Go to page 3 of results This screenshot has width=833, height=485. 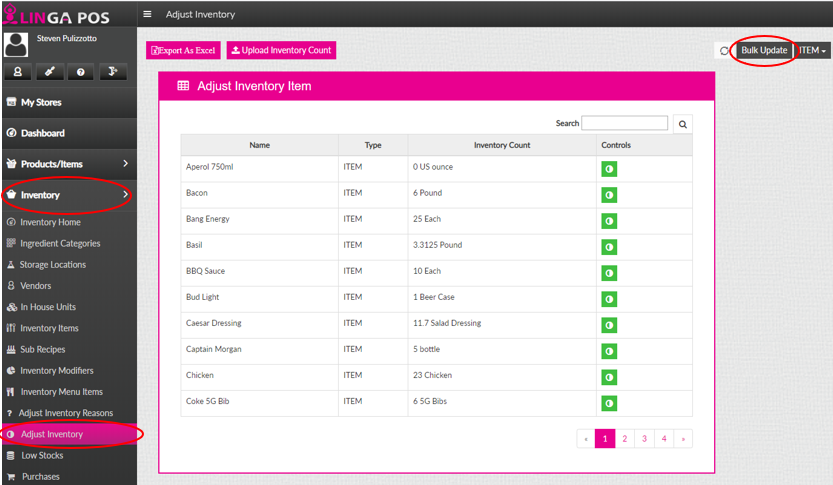point(644,439)
